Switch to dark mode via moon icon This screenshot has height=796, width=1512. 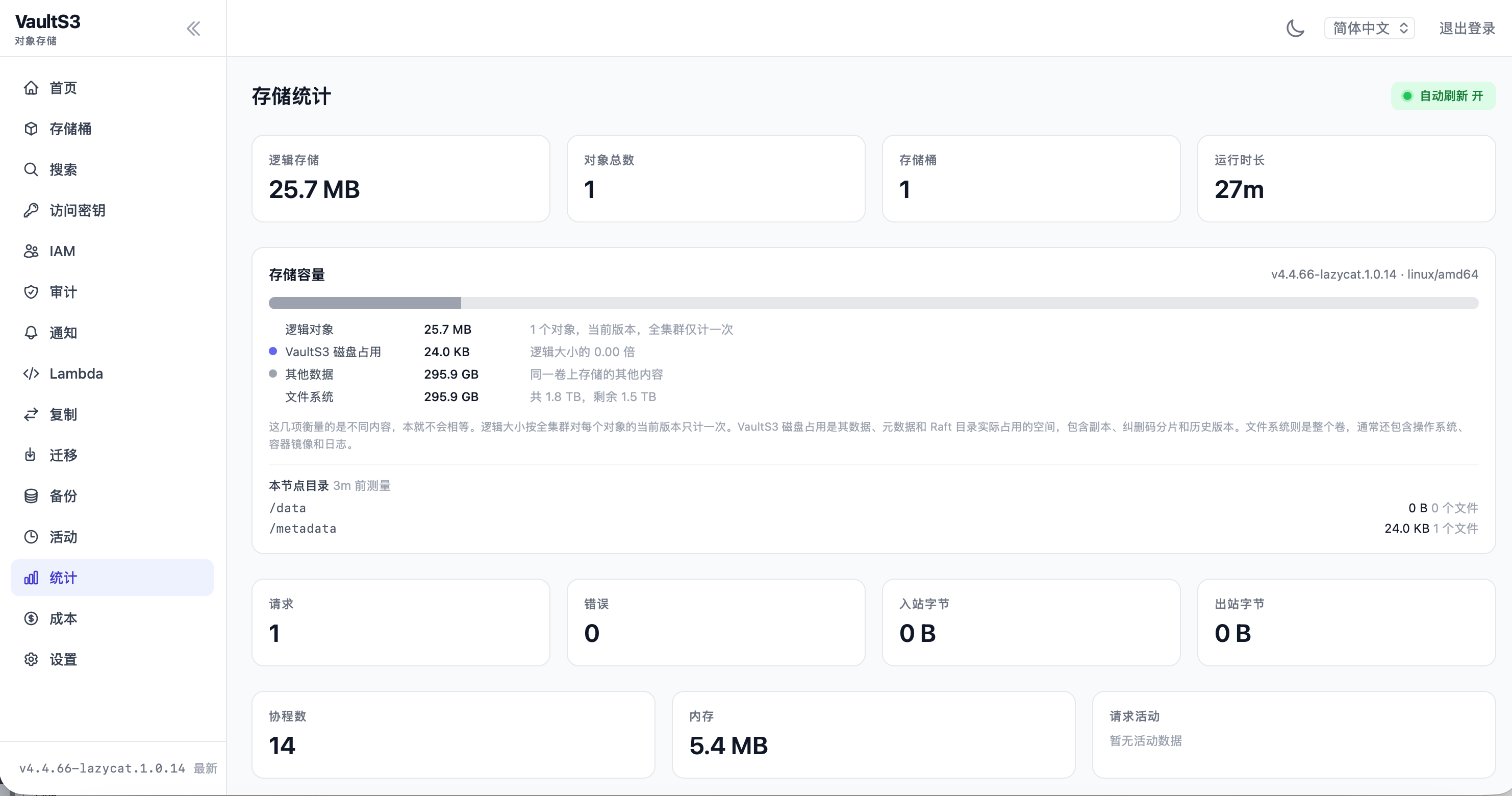click(x=1295, y=28)
